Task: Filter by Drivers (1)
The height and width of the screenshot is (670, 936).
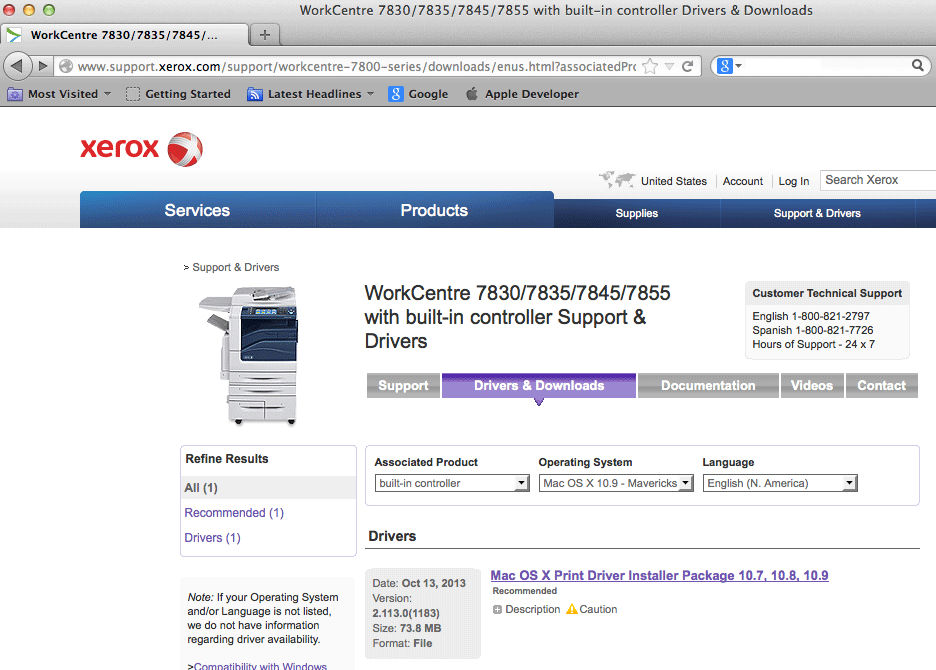Action: click(213, 538)
